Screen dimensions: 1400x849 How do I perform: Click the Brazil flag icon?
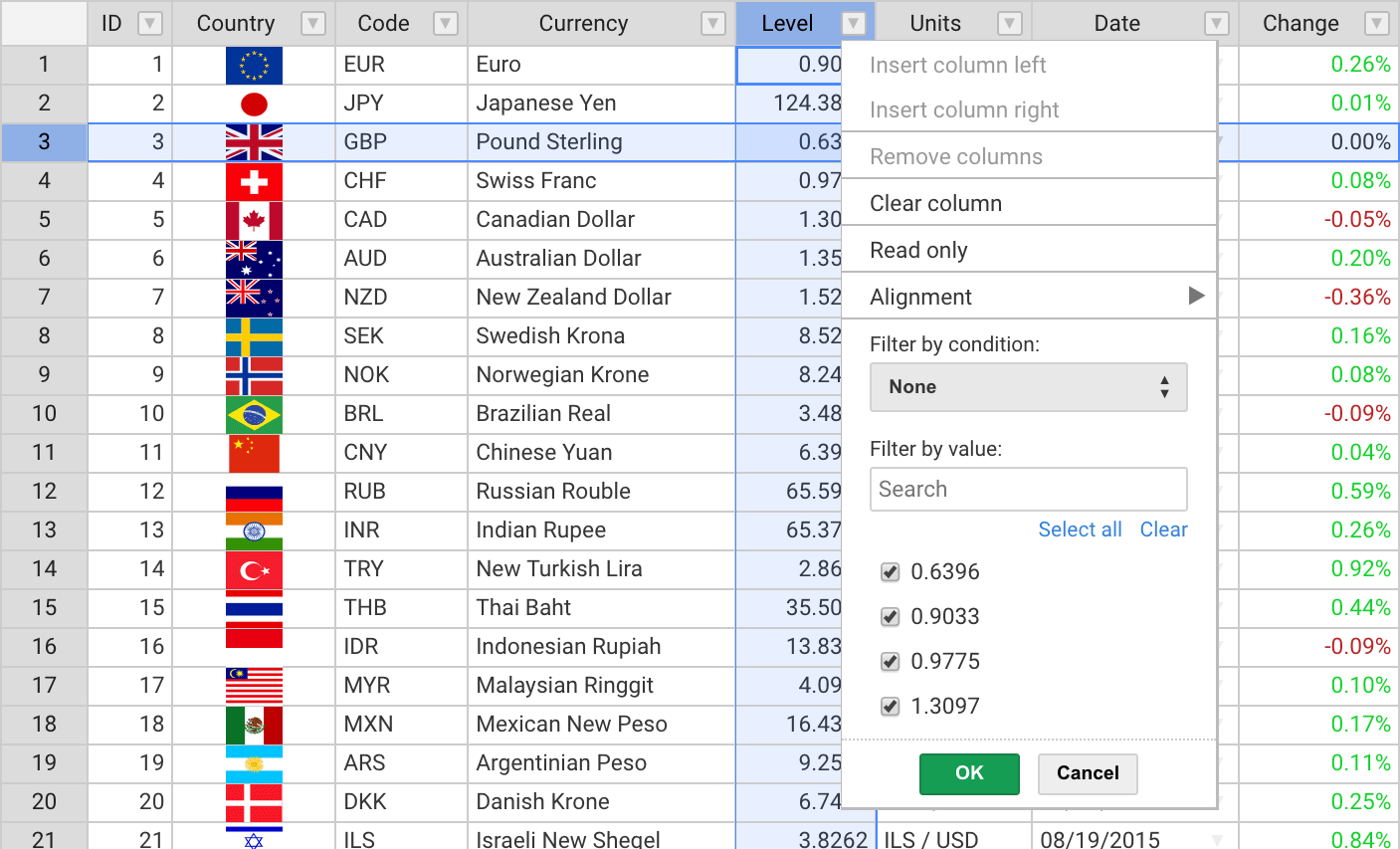(x=254, y=414)
